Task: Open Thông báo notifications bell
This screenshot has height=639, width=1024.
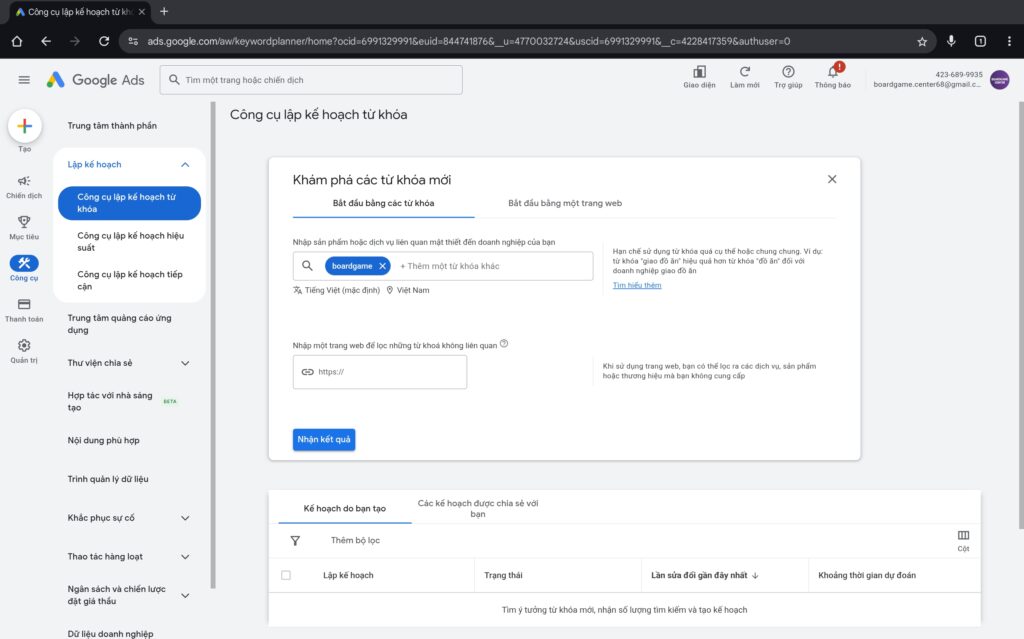Action: [832, 73]
